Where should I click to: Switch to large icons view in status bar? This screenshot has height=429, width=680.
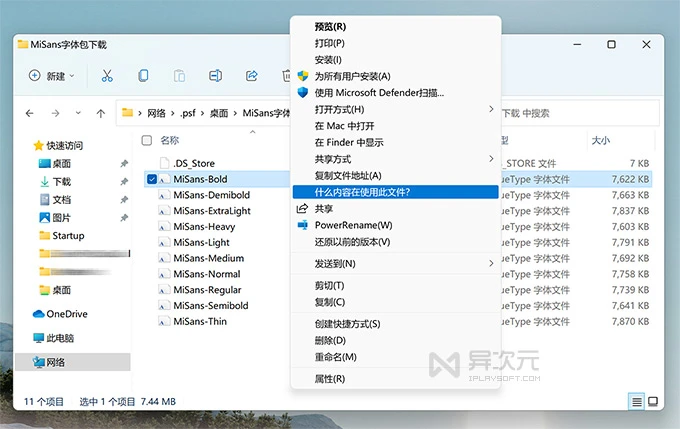pos(653,402)
